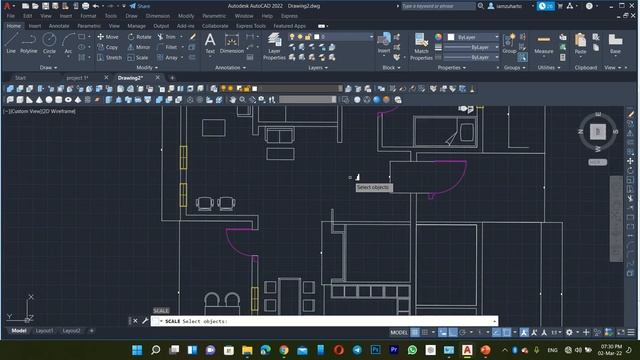Toggle the drawing grid display
Viewport: 640px width, 360px height.
click(x=415, y=332)
